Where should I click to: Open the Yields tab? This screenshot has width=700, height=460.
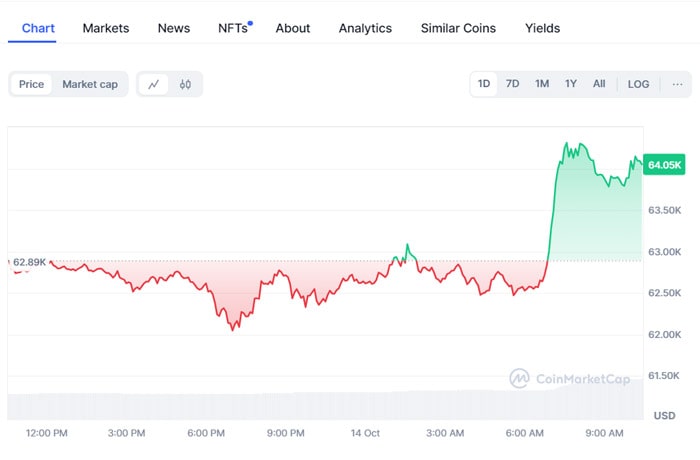[543, 28]
